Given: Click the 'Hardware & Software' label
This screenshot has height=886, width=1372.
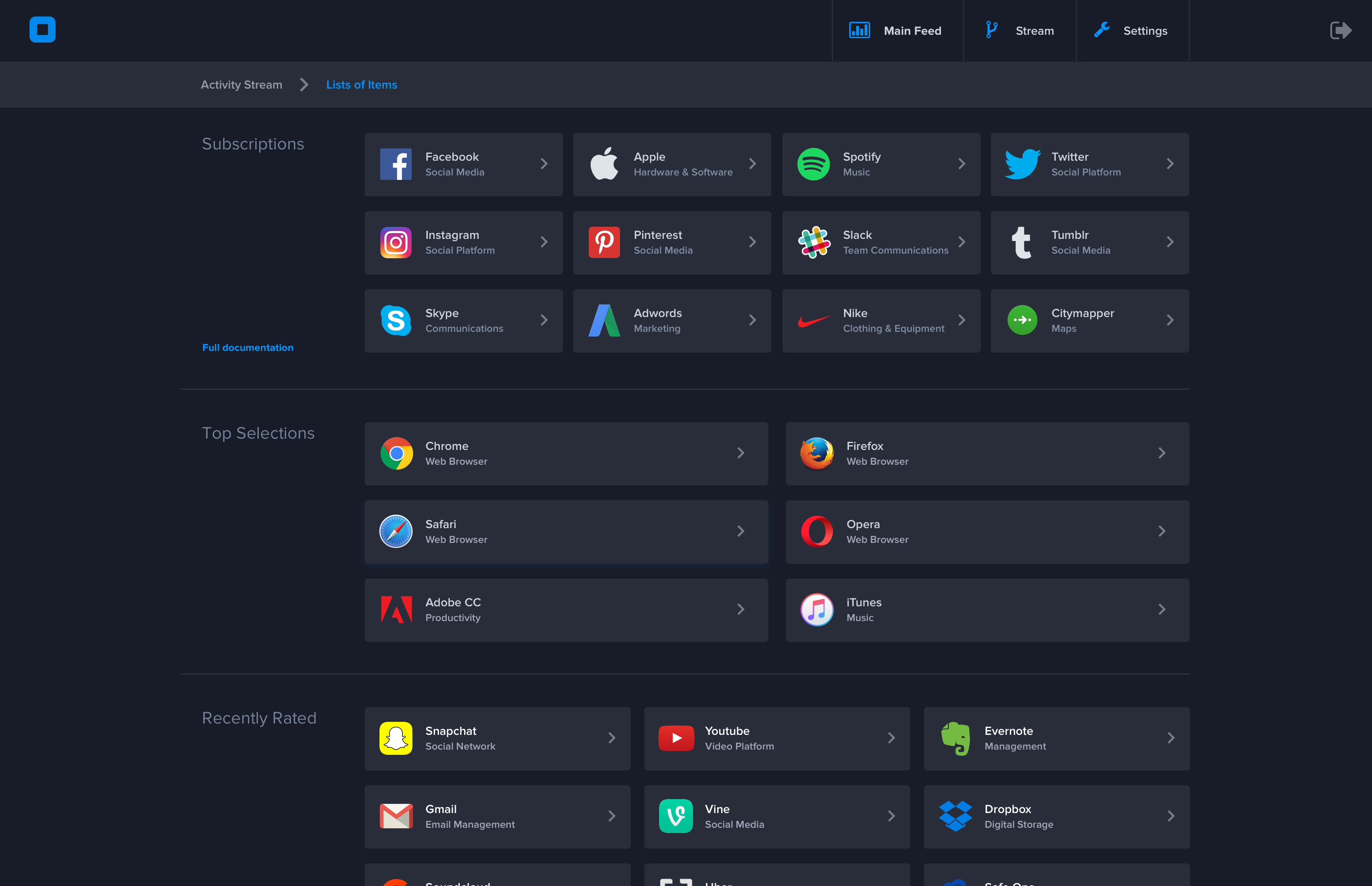Looking at the screenshot, I should pyautogui.click(x=683, y=172).
